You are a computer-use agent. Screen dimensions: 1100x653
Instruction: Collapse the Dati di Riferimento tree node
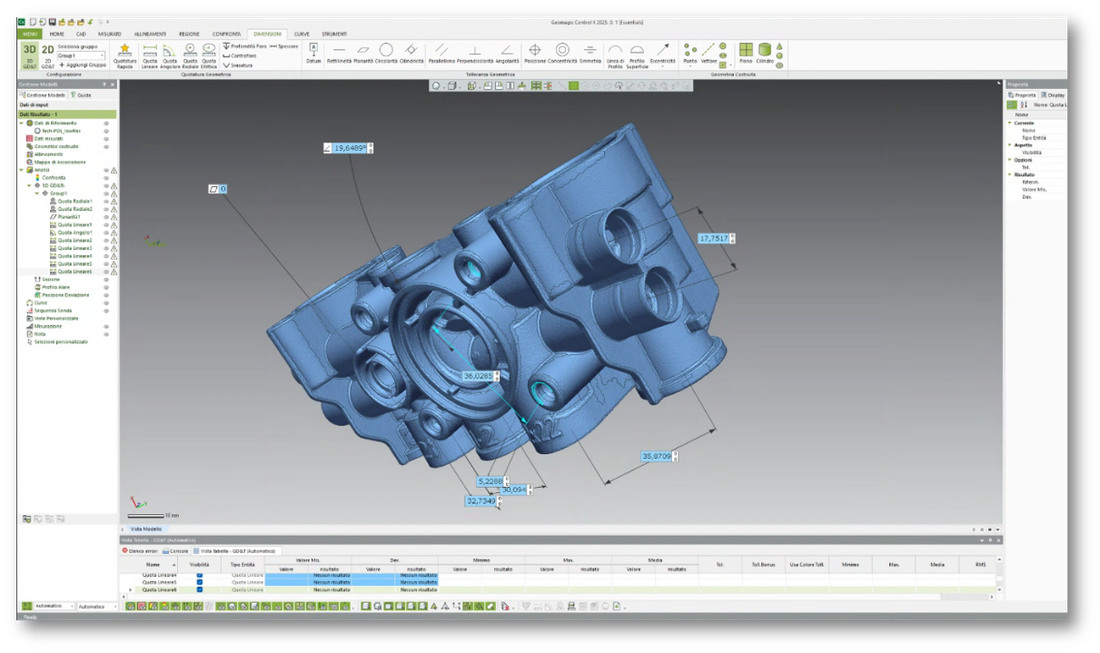22,123
